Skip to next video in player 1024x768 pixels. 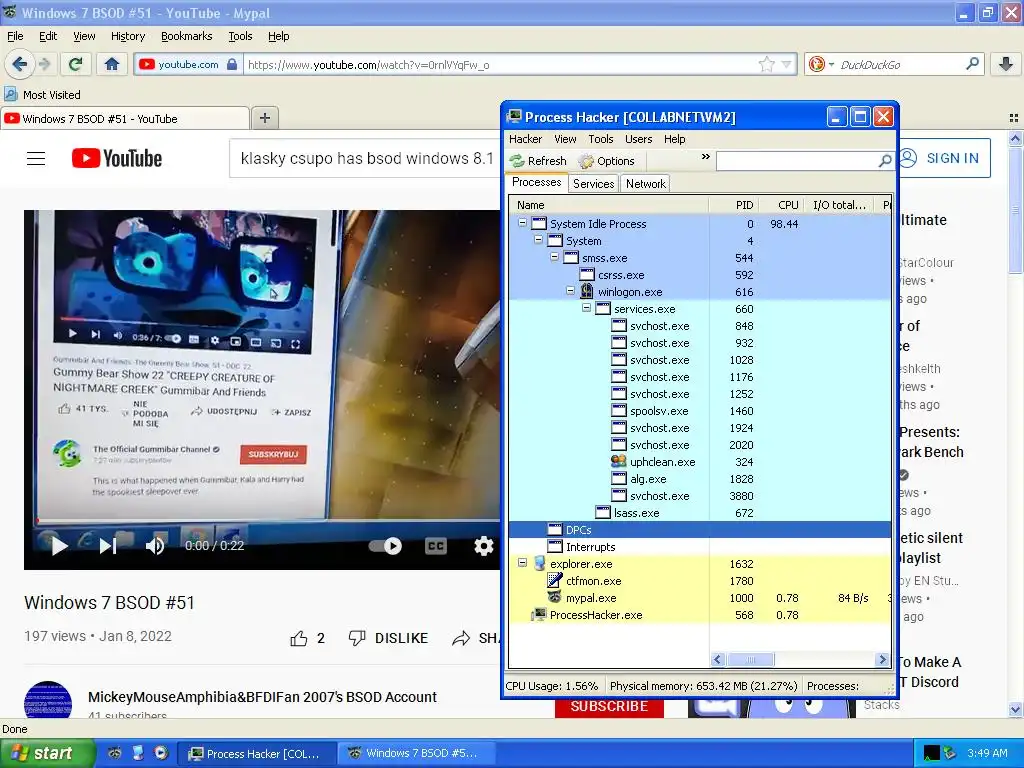pyautogui.click(x=108, y=546)
